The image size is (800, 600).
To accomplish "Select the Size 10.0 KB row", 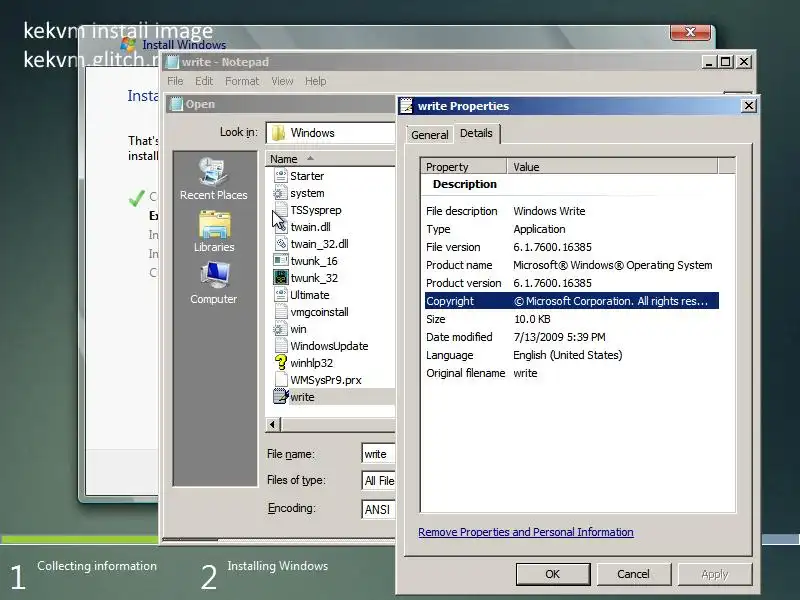I will 572,319.
